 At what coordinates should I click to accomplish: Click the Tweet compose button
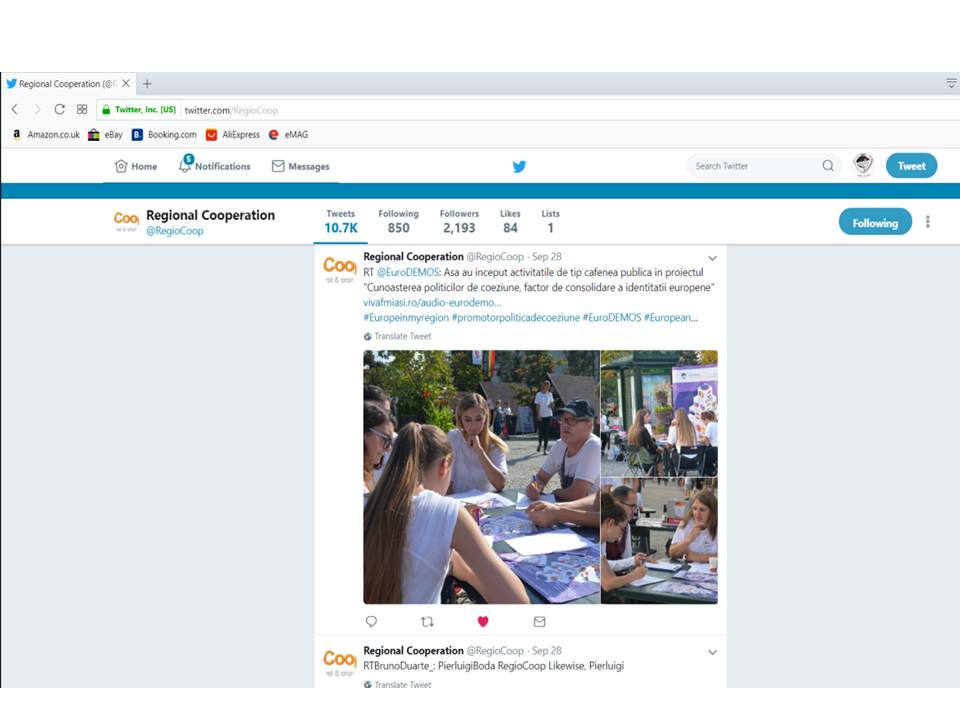pos(911,166)
